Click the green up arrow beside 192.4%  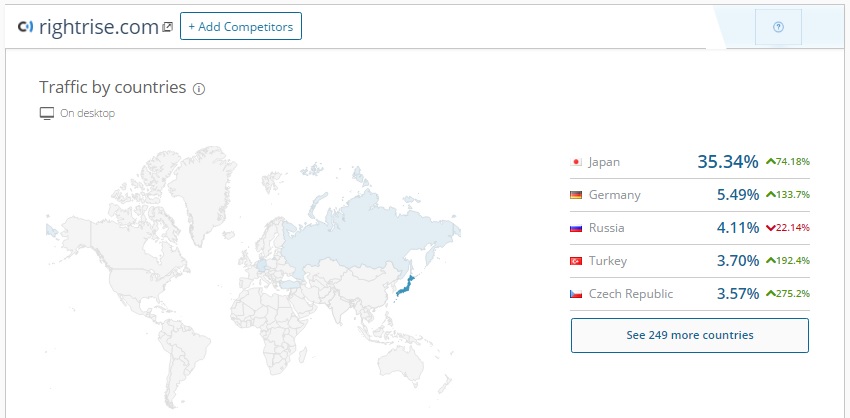(770, 260)
